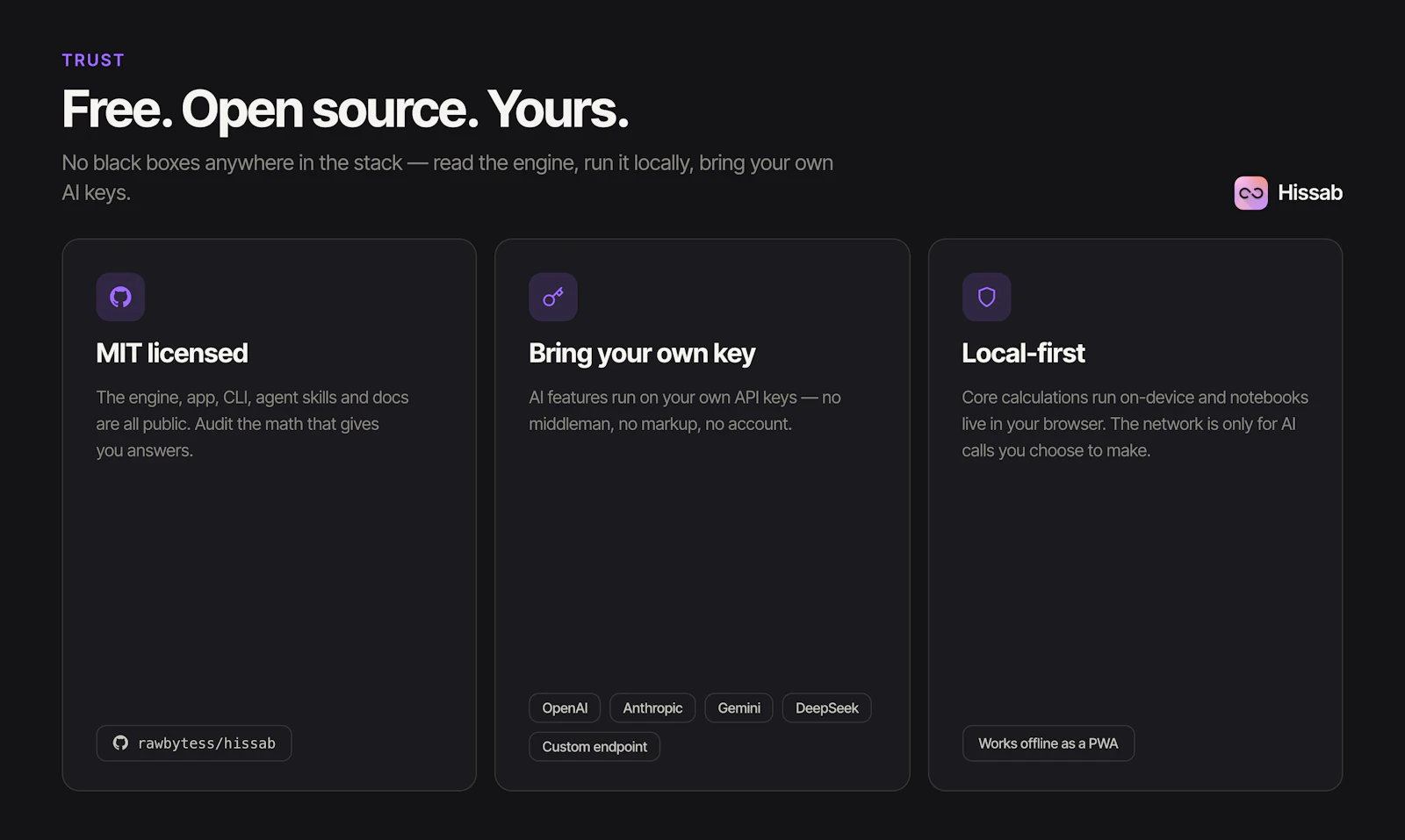Select the DeepSeek provider chip

pyautogui.click(x=826, y=707)
